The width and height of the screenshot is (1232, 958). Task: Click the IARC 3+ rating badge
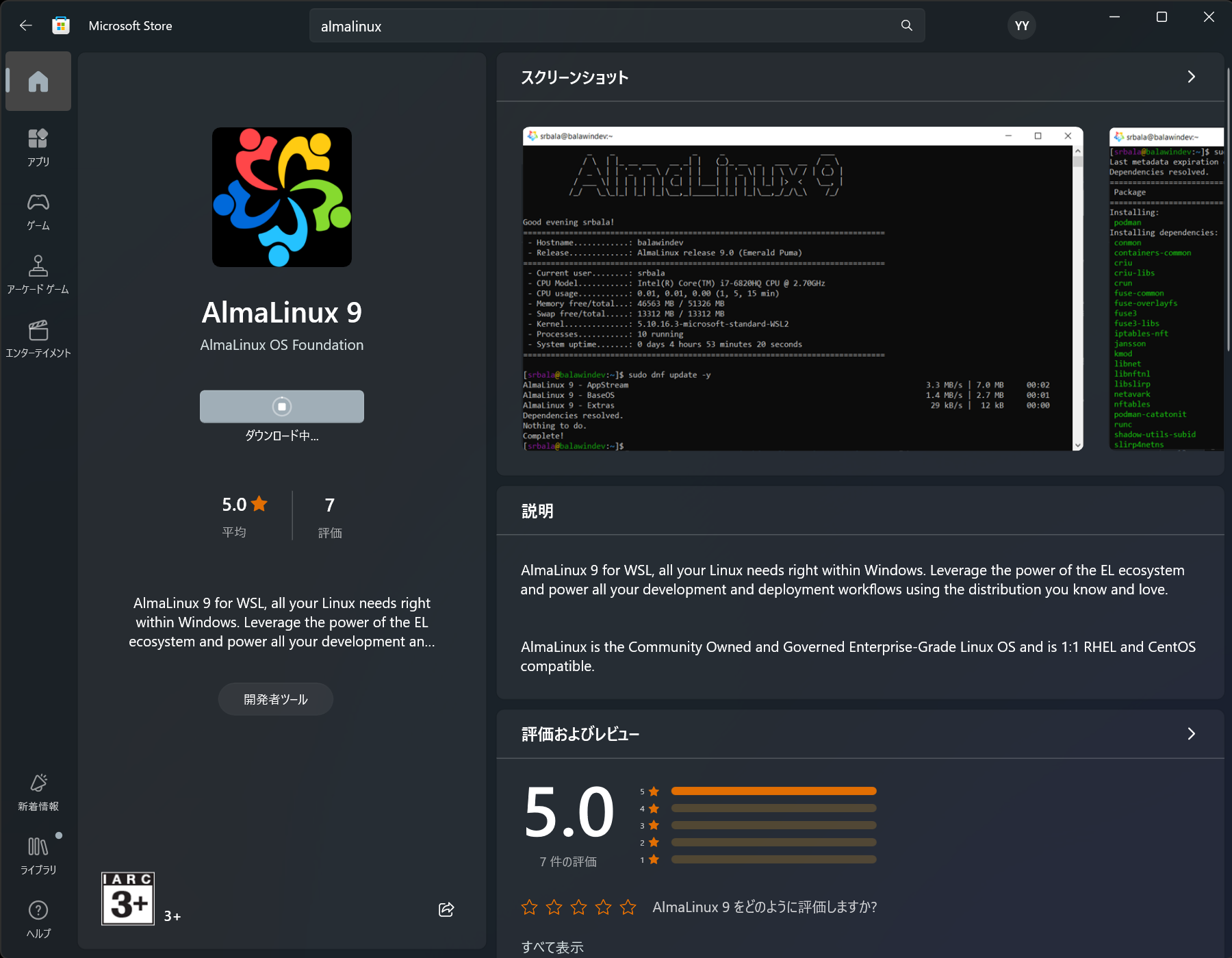[x=128, y=898]
